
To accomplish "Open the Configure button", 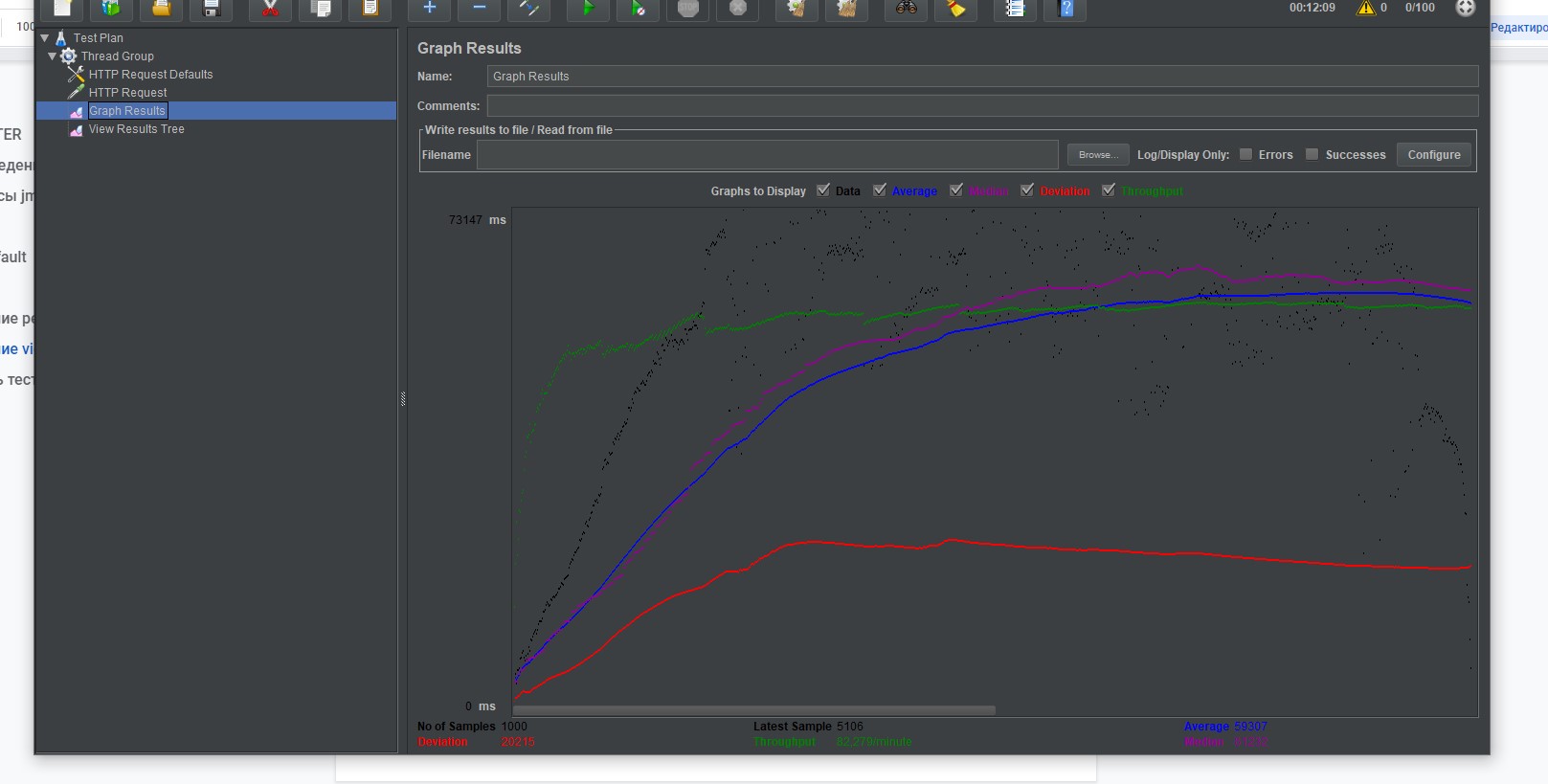I will point(1433,155).
